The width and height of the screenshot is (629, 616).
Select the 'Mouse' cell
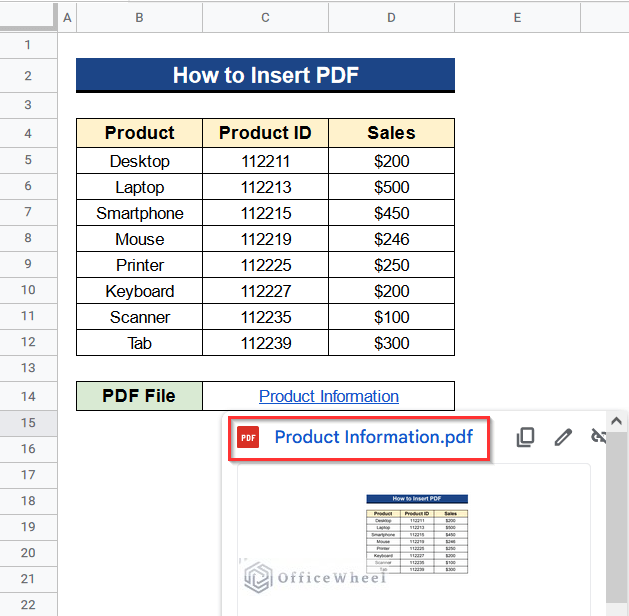(140, 239)
